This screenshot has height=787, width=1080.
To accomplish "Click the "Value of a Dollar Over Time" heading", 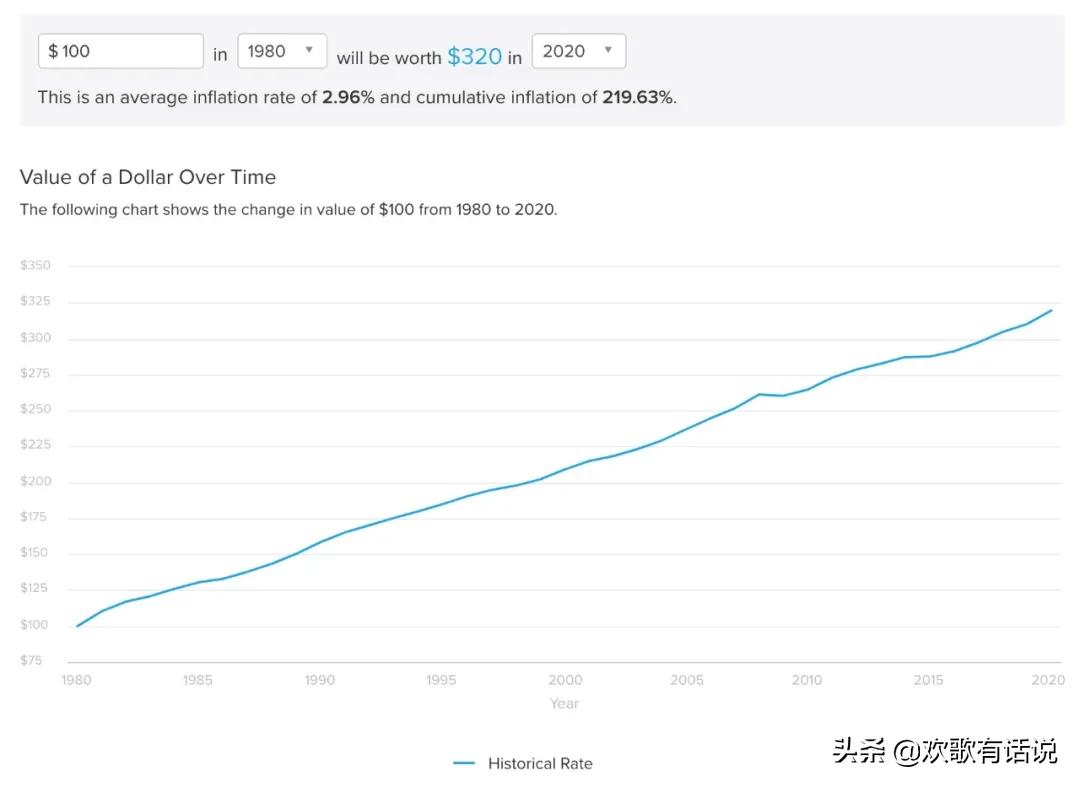I will pos(148,177).
